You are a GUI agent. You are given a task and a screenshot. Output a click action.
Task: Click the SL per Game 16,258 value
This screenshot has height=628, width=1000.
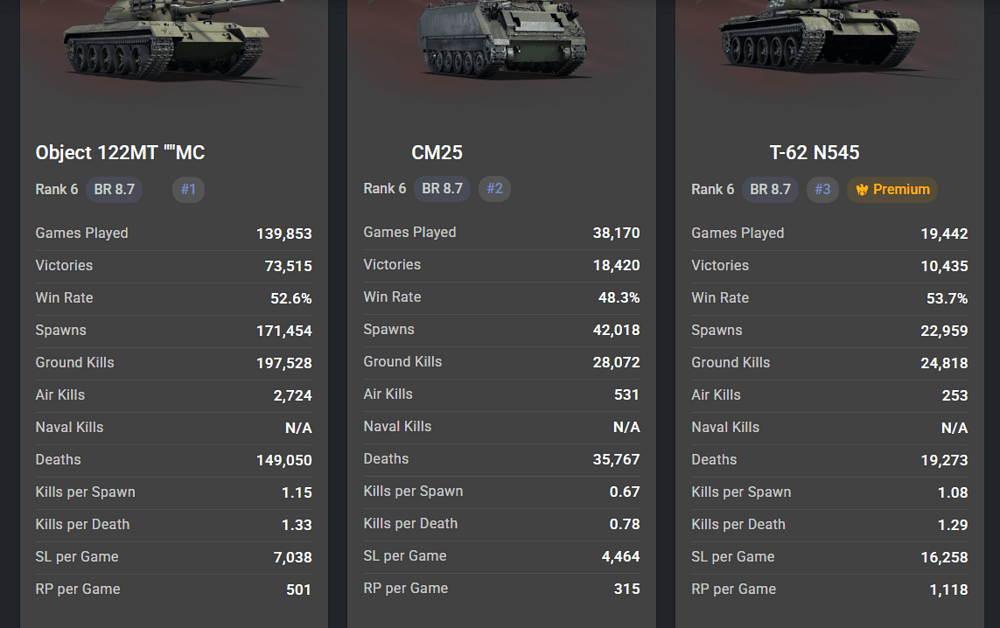click(x=944, y=557)
